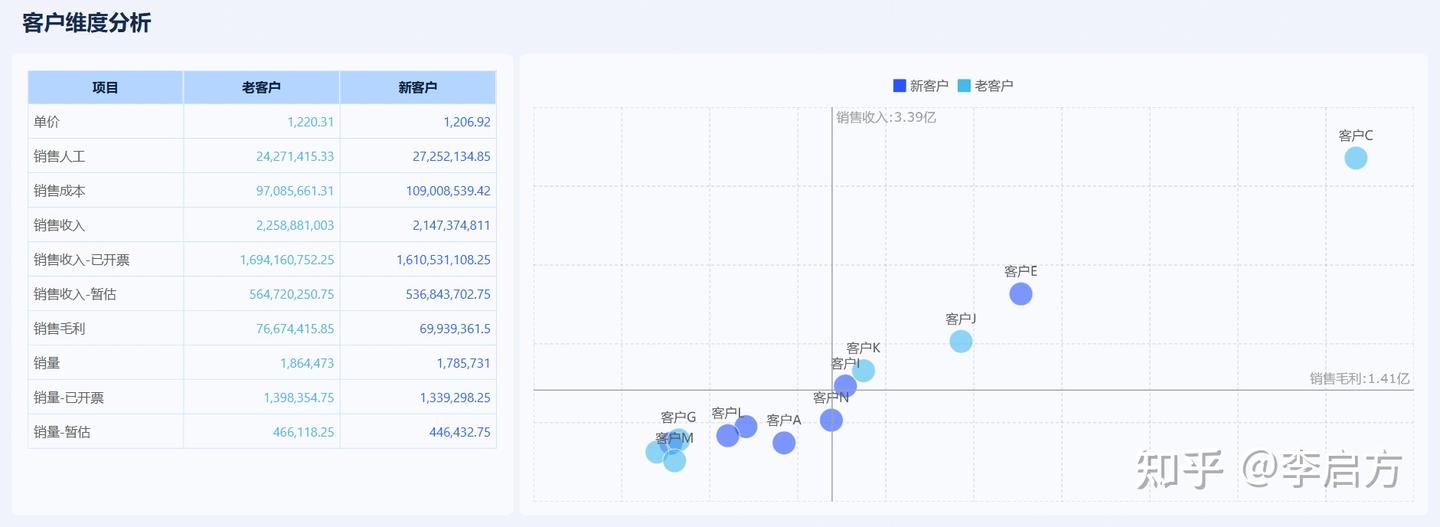Image resolution: width=1440 pixels, height=527 pixels.
Task: Toggle the 老客户 legend series
Action: click(985, 86)
